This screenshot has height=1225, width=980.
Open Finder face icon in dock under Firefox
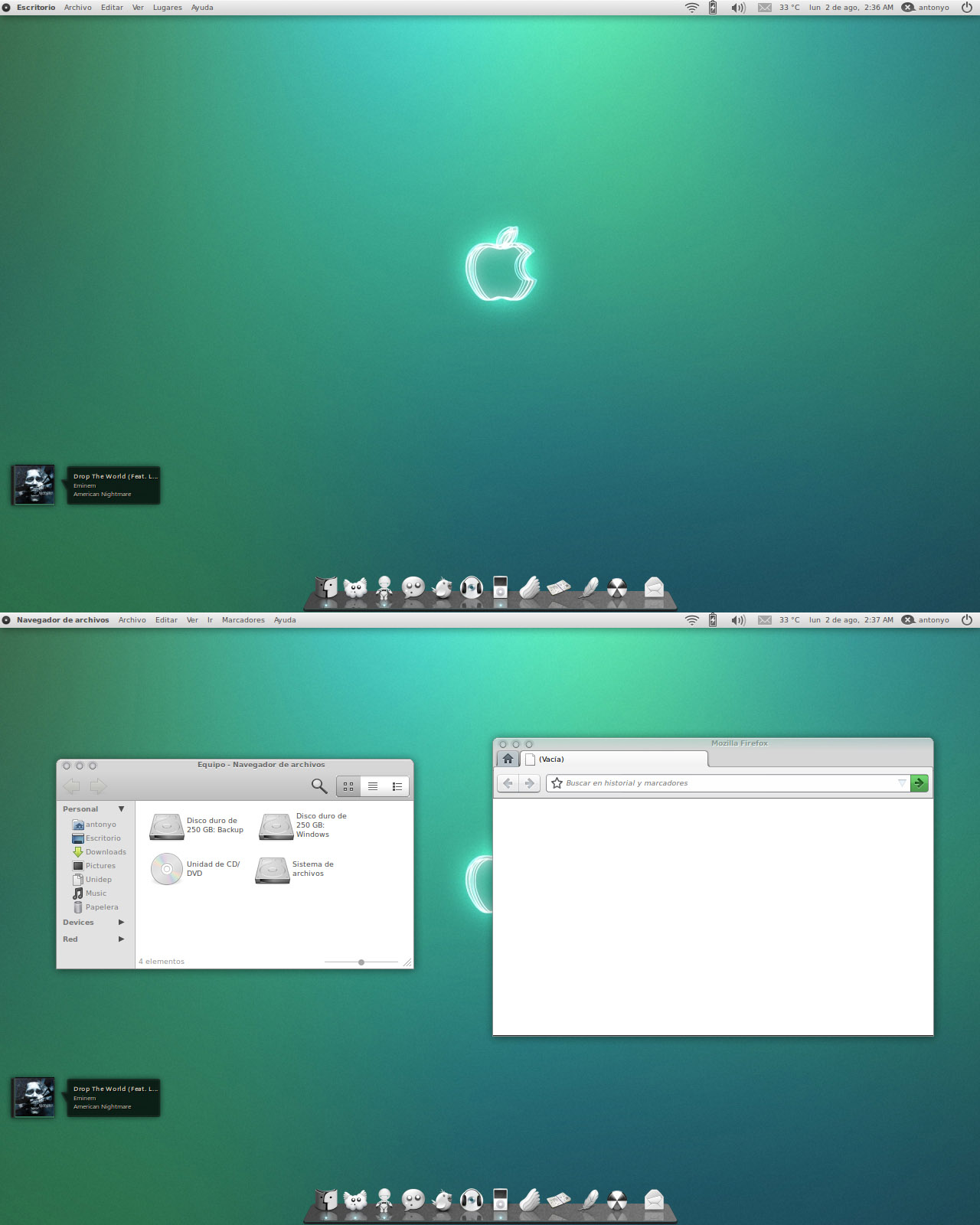[x=326, y=1200]
